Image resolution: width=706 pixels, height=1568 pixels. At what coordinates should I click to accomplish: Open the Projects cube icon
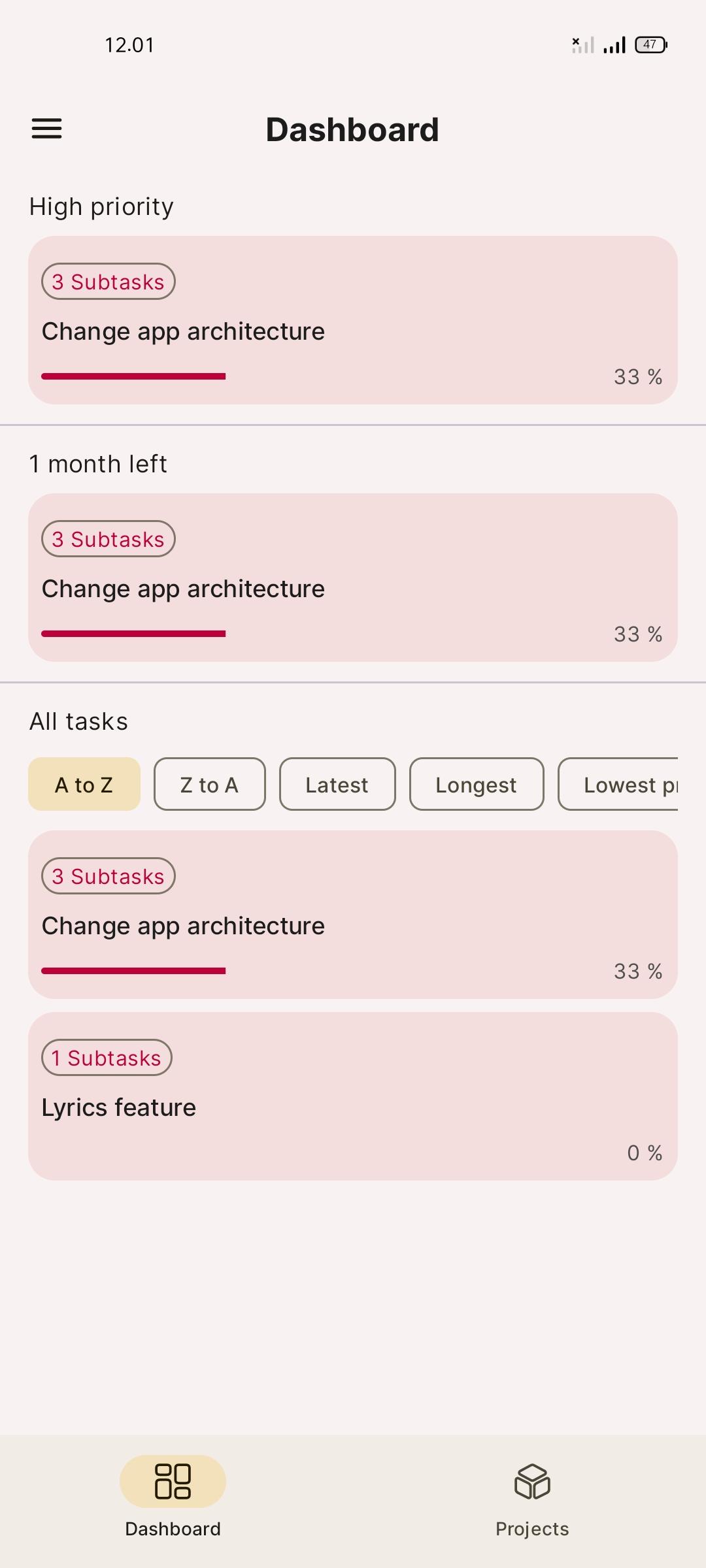[532, 1481]
